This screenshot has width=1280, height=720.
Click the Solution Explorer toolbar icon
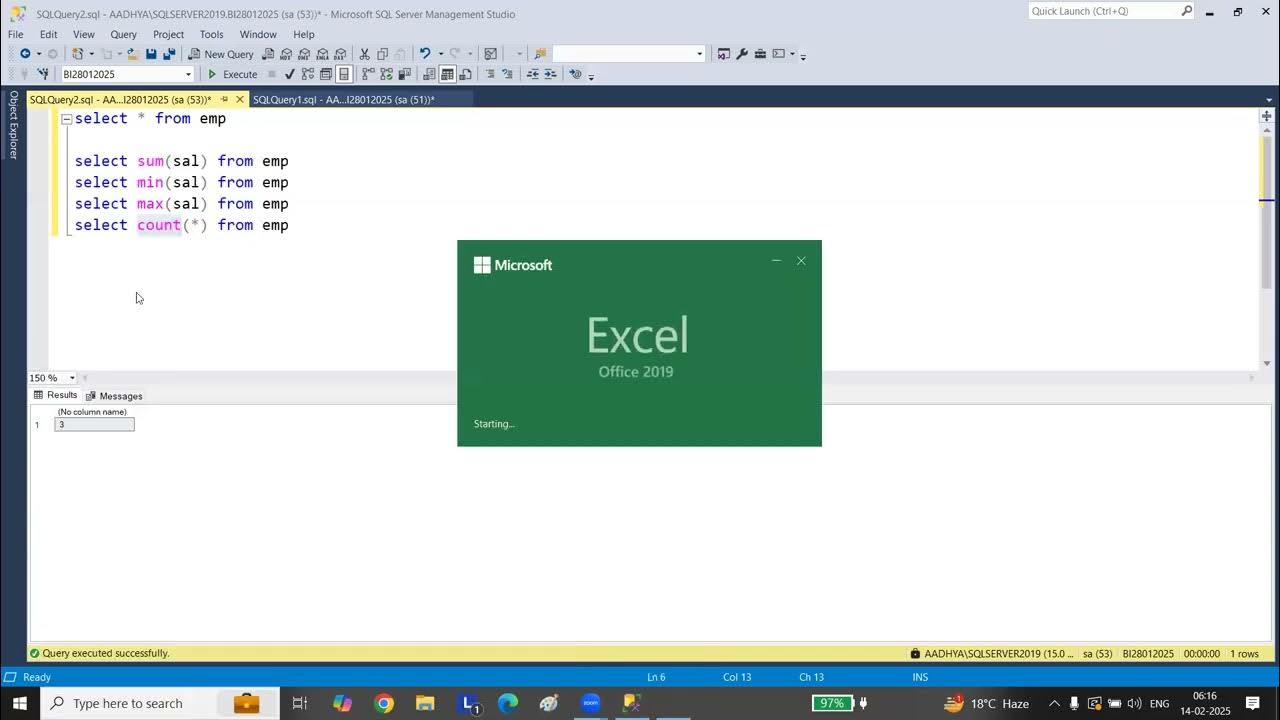click(724, 54)
